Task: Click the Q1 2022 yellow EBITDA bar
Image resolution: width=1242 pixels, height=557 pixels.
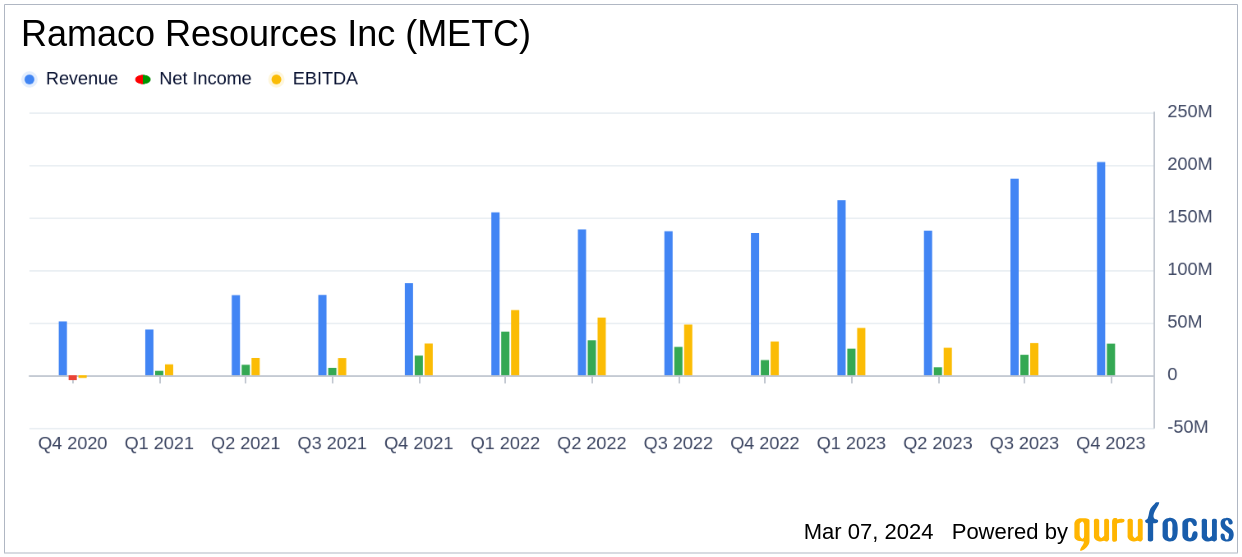Action: (x=515, y=343)
